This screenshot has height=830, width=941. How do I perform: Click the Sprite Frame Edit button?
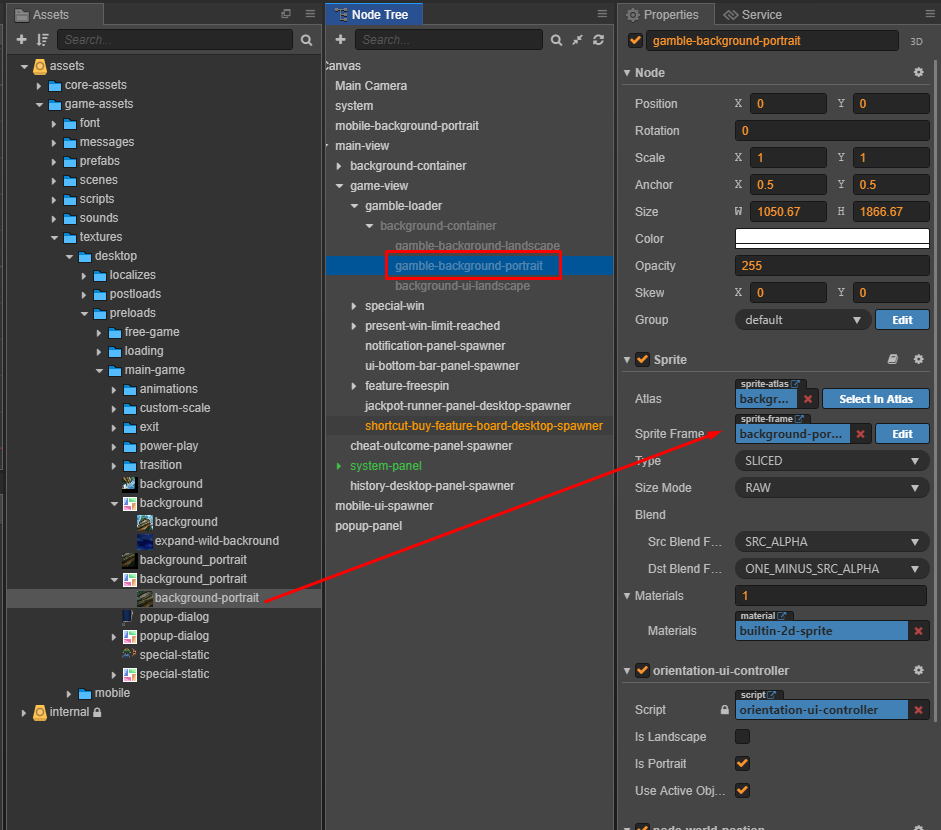[902, 434]
